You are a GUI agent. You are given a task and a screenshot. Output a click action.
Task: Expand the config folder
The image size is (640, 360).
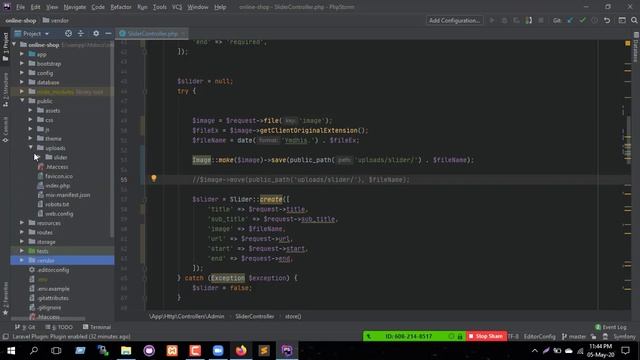tap(22, 73)
